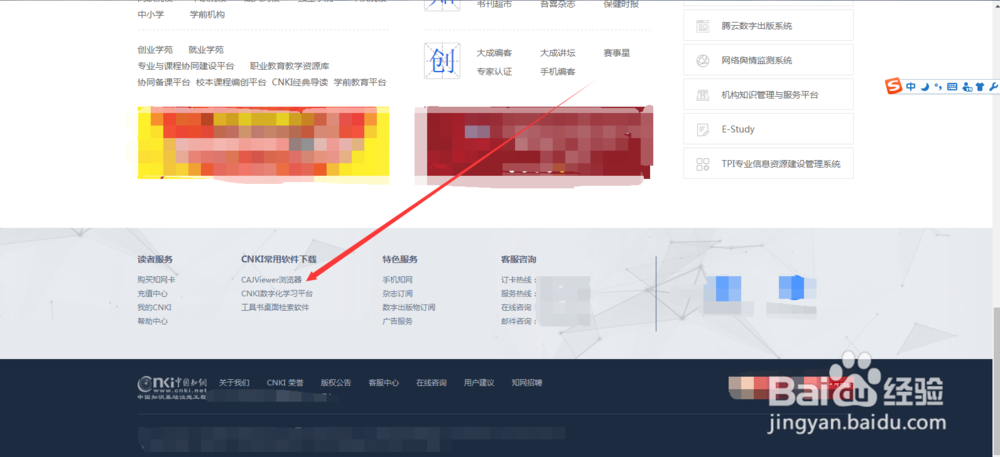This screenshot has height=457, width=1000.
Task: Open the 专家认证 link
Action: click(x=494, y=72)
